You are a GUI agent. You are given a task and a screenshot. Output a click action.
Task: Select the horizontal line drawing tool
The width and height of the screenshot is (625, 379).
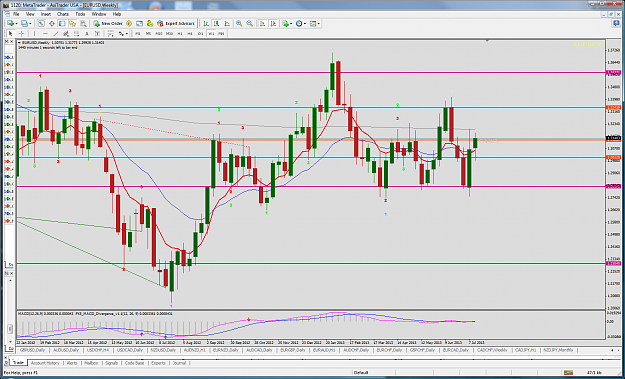(x=45, y=33)
